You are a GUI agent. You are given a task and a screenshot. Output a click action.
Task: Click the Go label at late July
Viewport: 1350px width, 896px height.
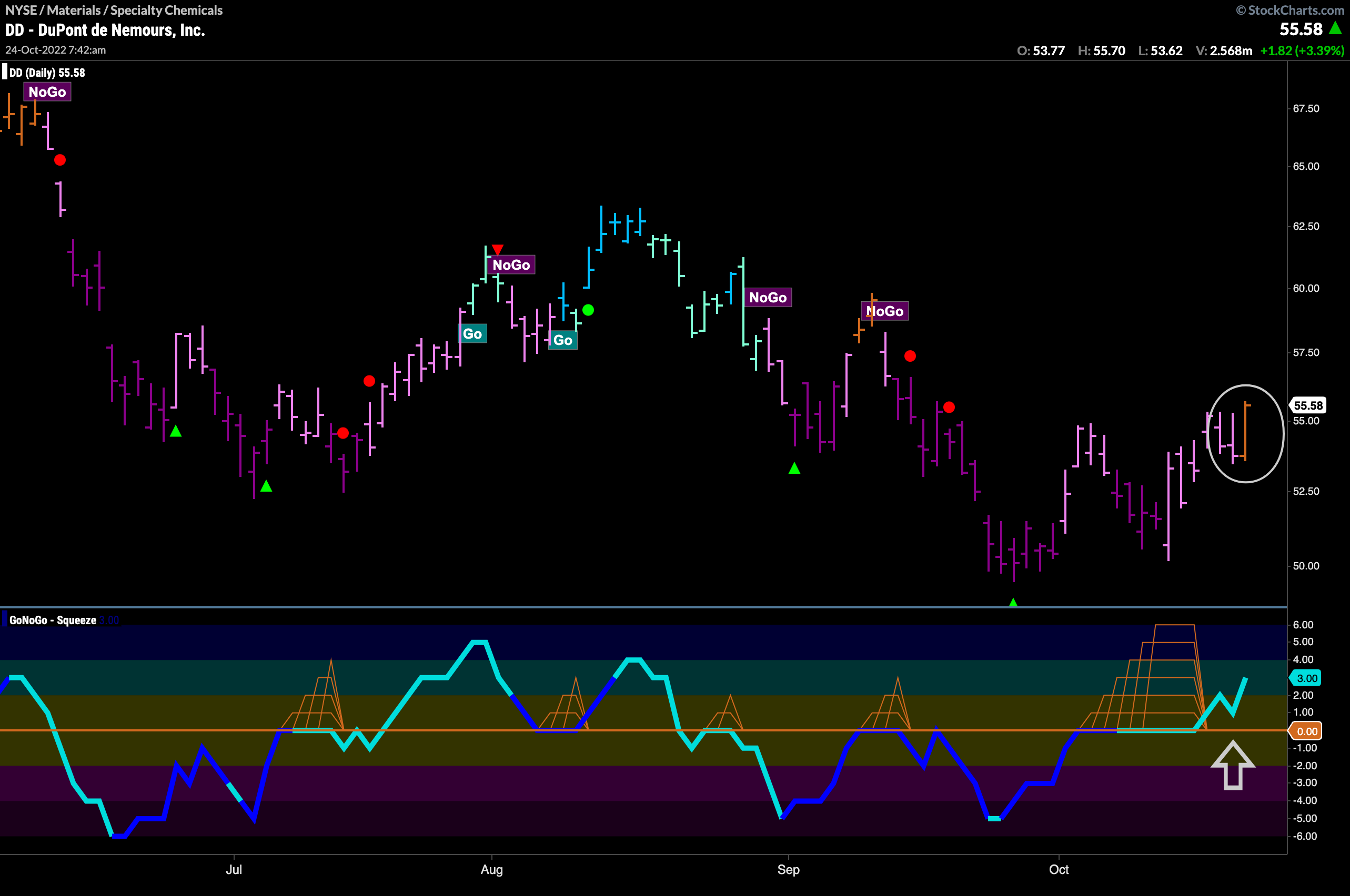pos(472,334)
